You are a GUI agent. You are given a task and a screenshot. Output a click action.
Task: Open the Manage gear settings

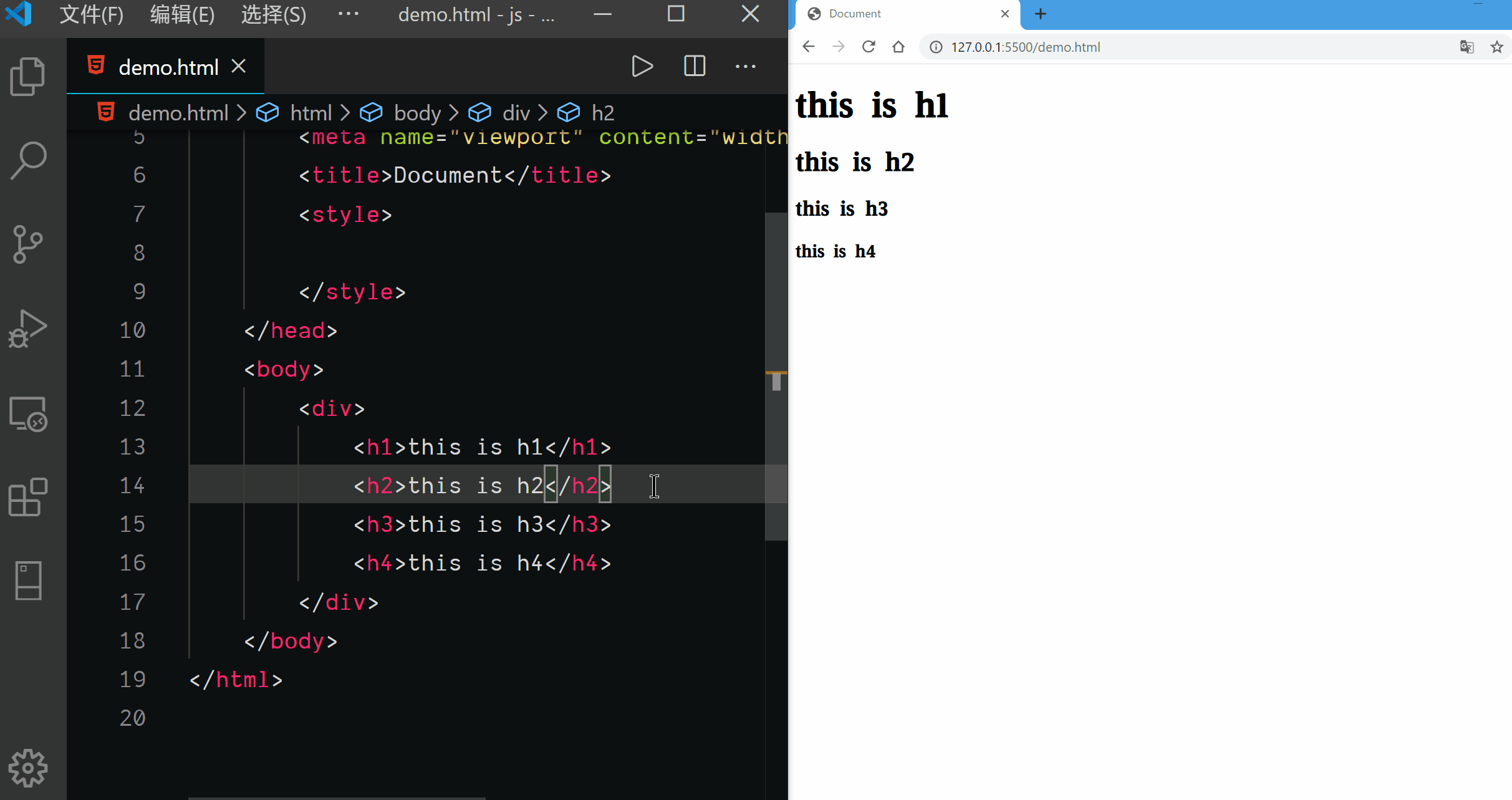point(28,768)
